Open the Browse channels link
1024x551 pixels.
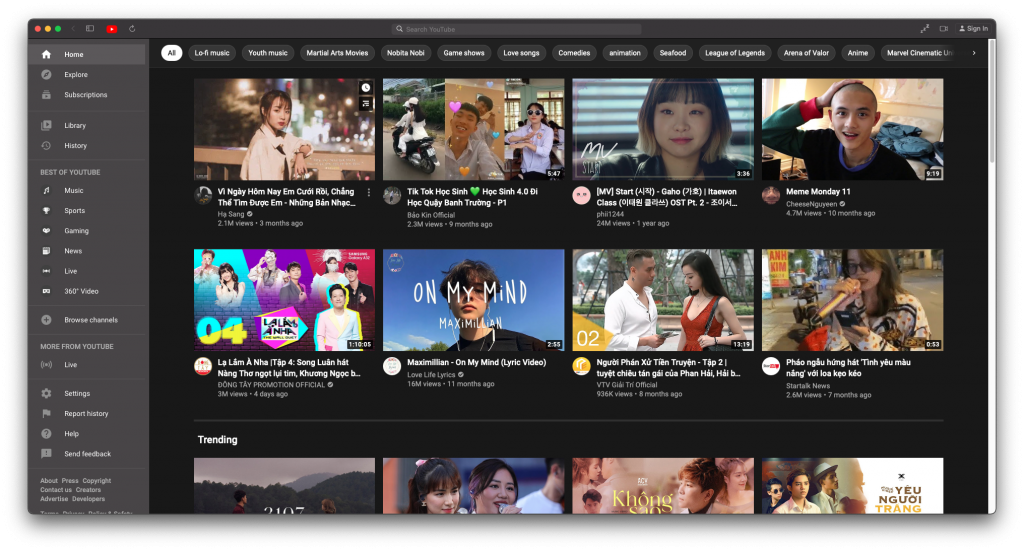pos(90,320)
